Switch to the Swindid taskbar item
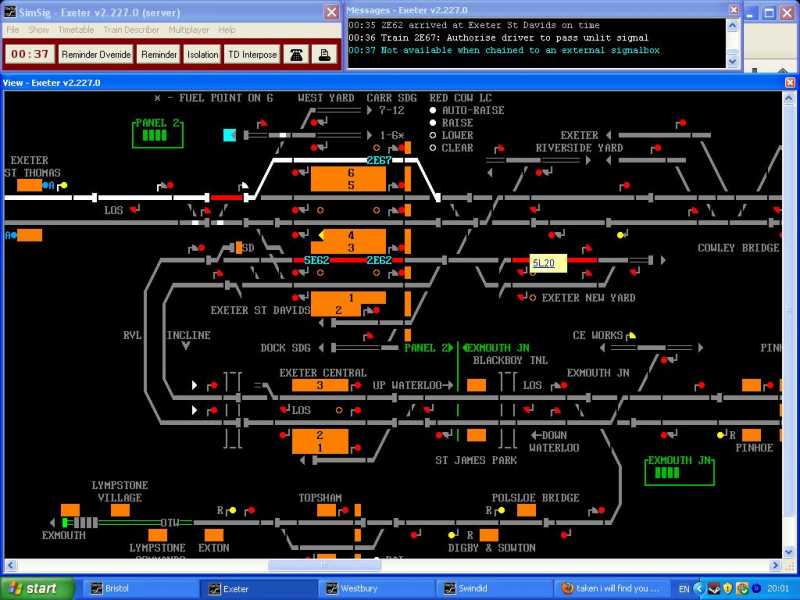This screenshot has width=800, height=600. (494, 588)
